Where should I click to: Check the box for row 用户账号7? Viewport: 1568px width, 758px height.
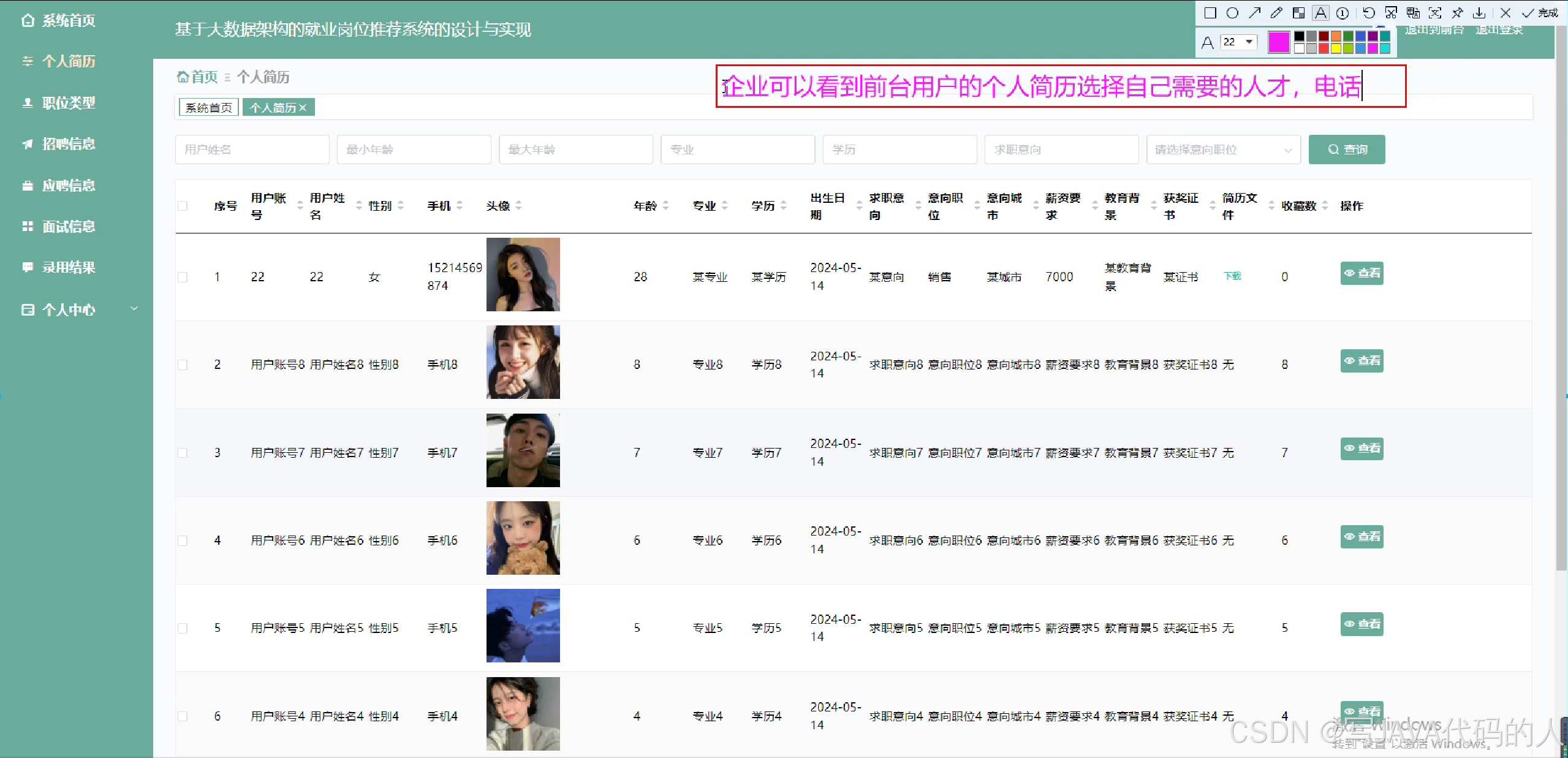click(x=183, y=453)
